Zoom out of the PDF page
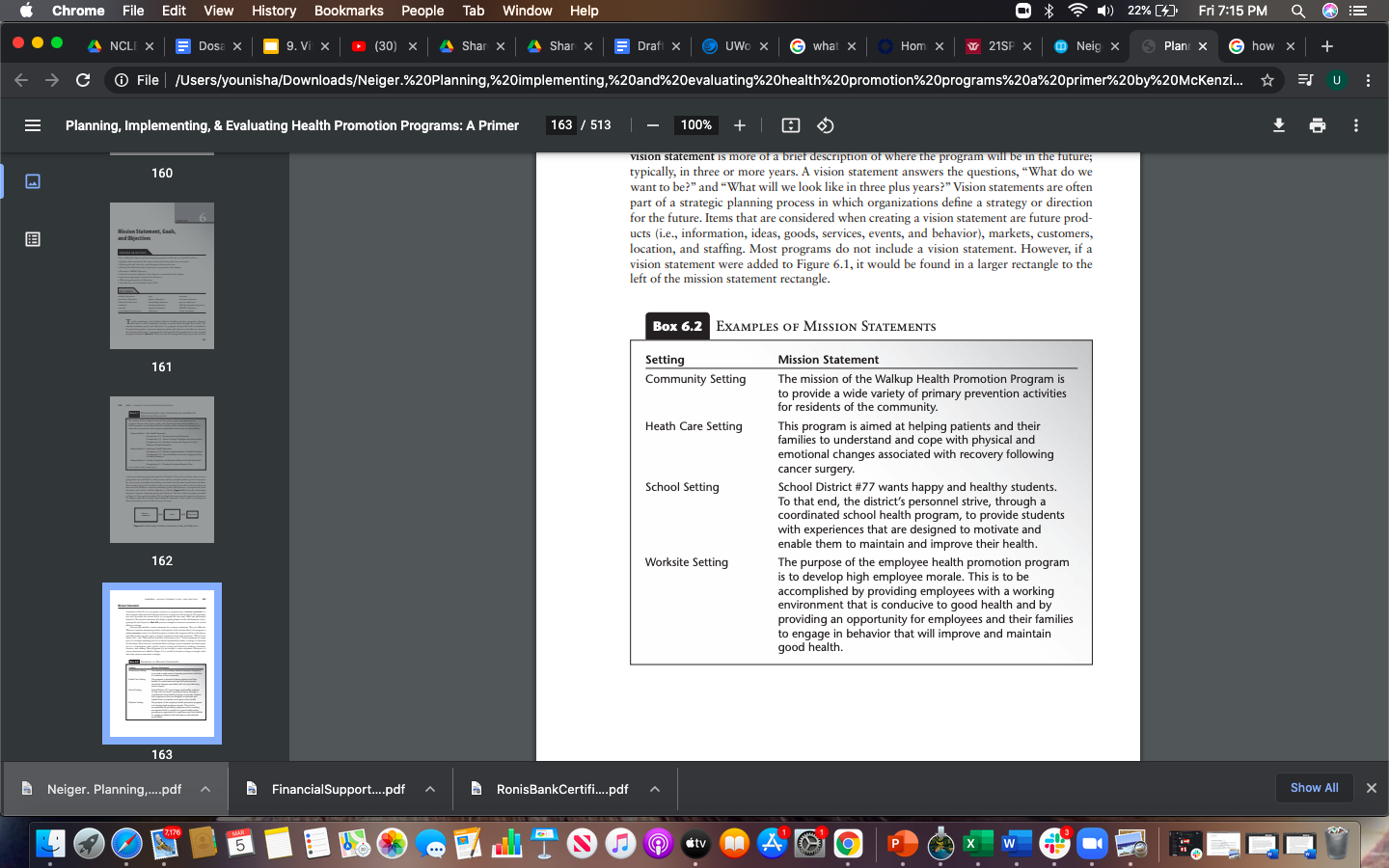 (653, 125)
